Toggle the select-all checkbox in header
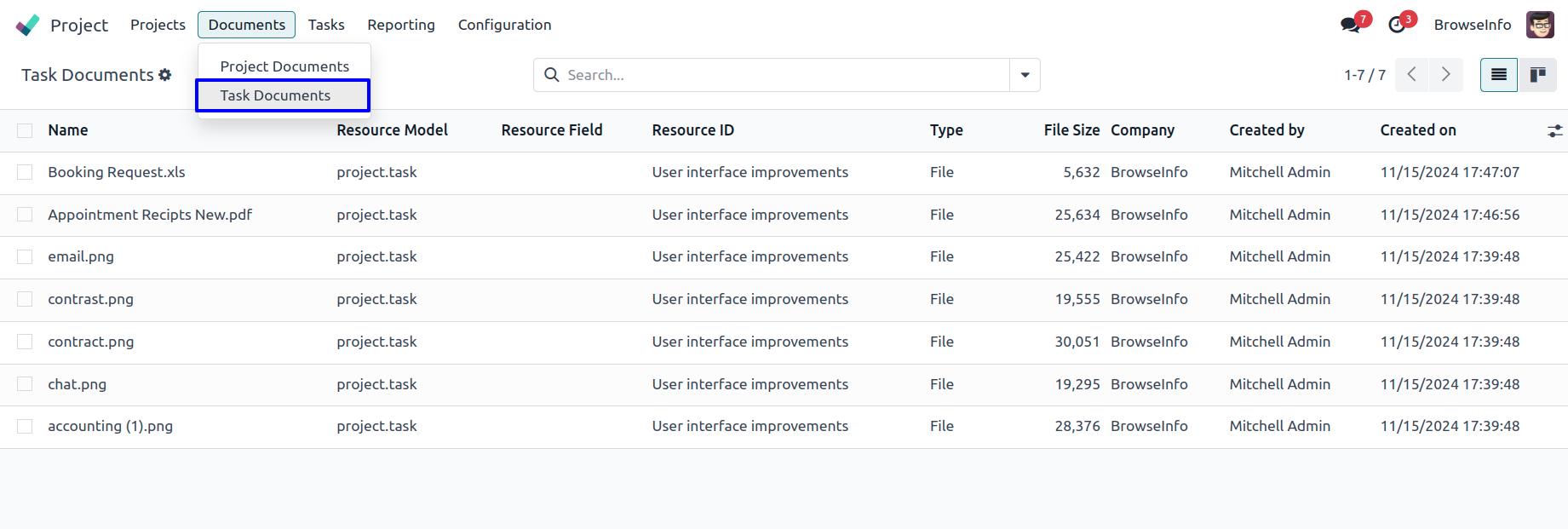The height and width of the screenshot is (529, 1568). click(x=25, y=130)
